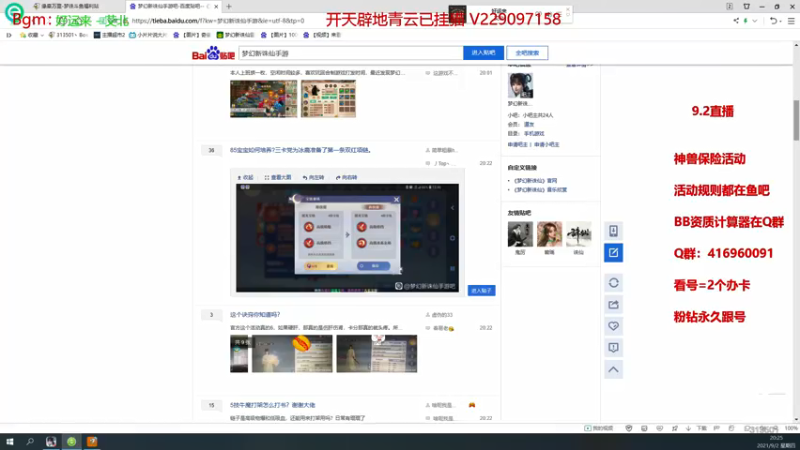The width and height of the screenshot is (800, 450).
Task: Click the back-to-top arrow icon
Action: [x=613, y=369]
